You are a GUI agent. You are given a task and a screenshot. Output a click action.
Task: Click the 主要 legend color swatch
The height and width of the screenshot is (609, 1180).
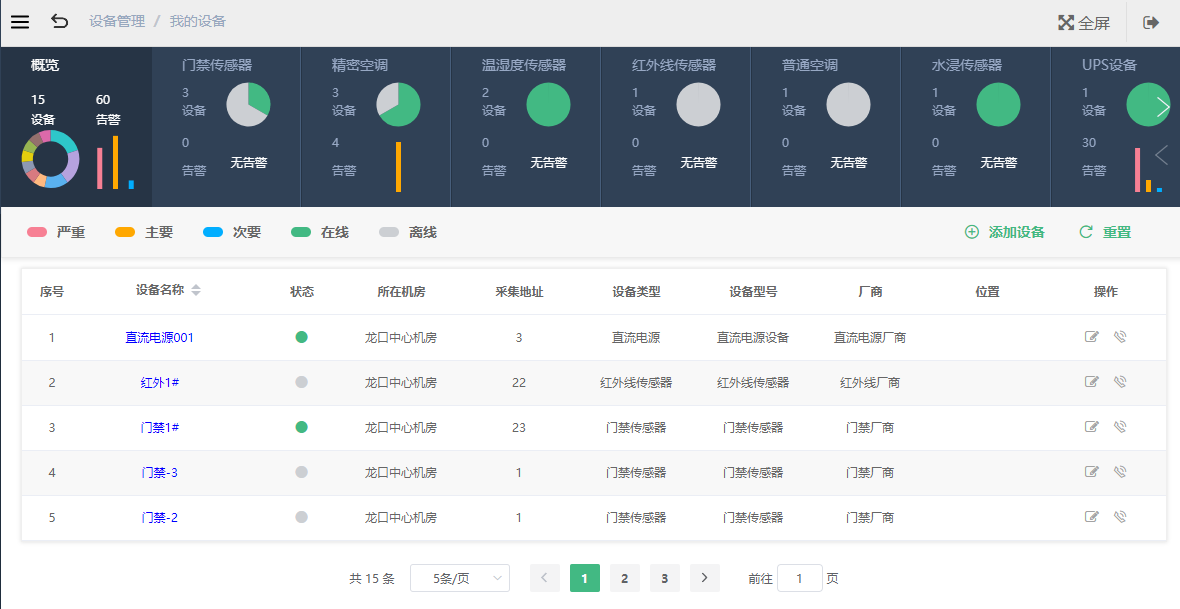(125, 233)
